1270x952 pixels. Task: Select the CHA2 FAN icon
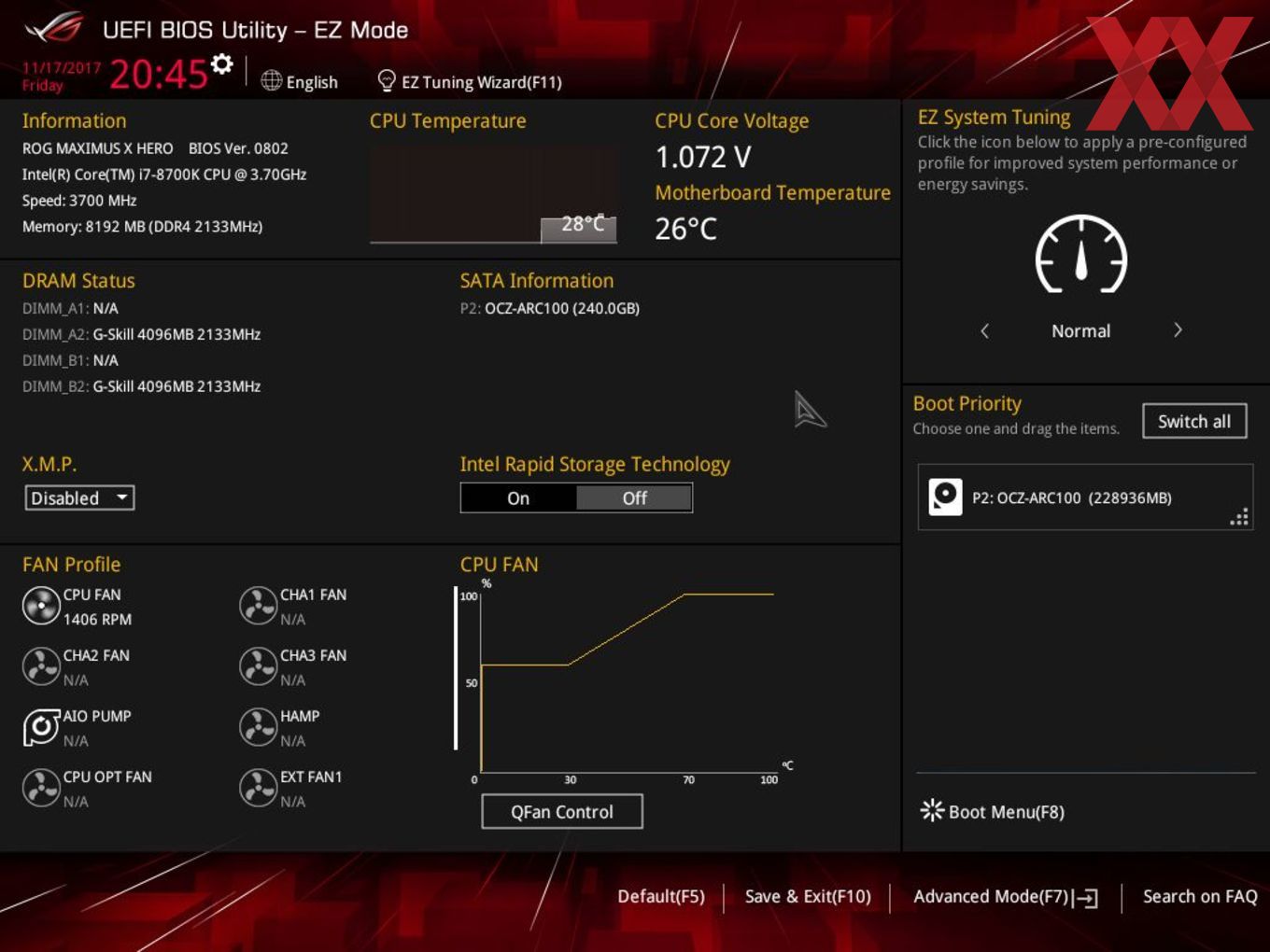(x=41, y=666)
